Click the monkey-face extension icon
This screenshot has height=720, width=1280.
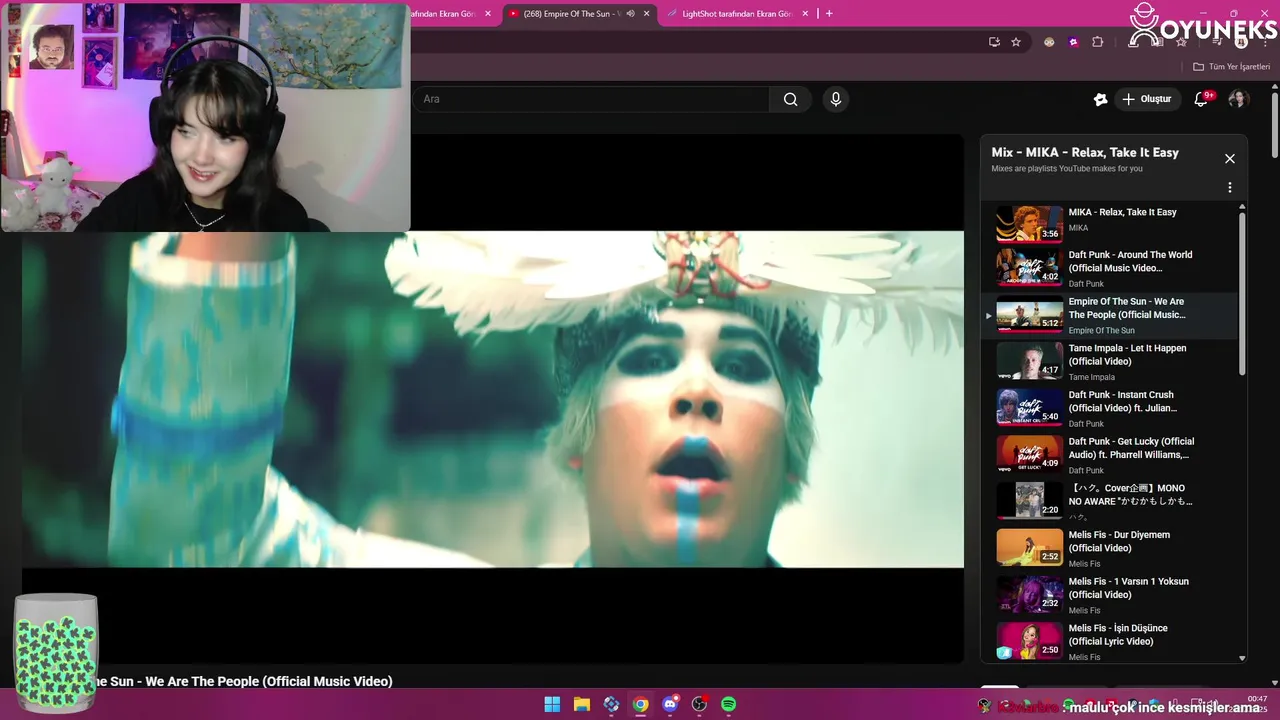point(1049,42)
